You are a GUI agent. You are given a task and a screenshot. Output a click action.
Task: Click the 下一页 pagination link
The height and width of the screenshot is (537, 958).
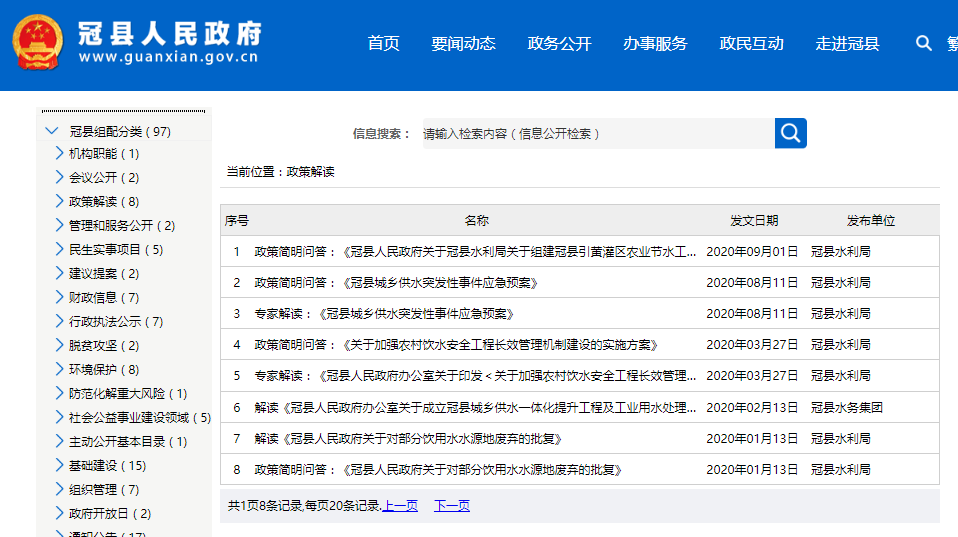click(x=451, y=506)
